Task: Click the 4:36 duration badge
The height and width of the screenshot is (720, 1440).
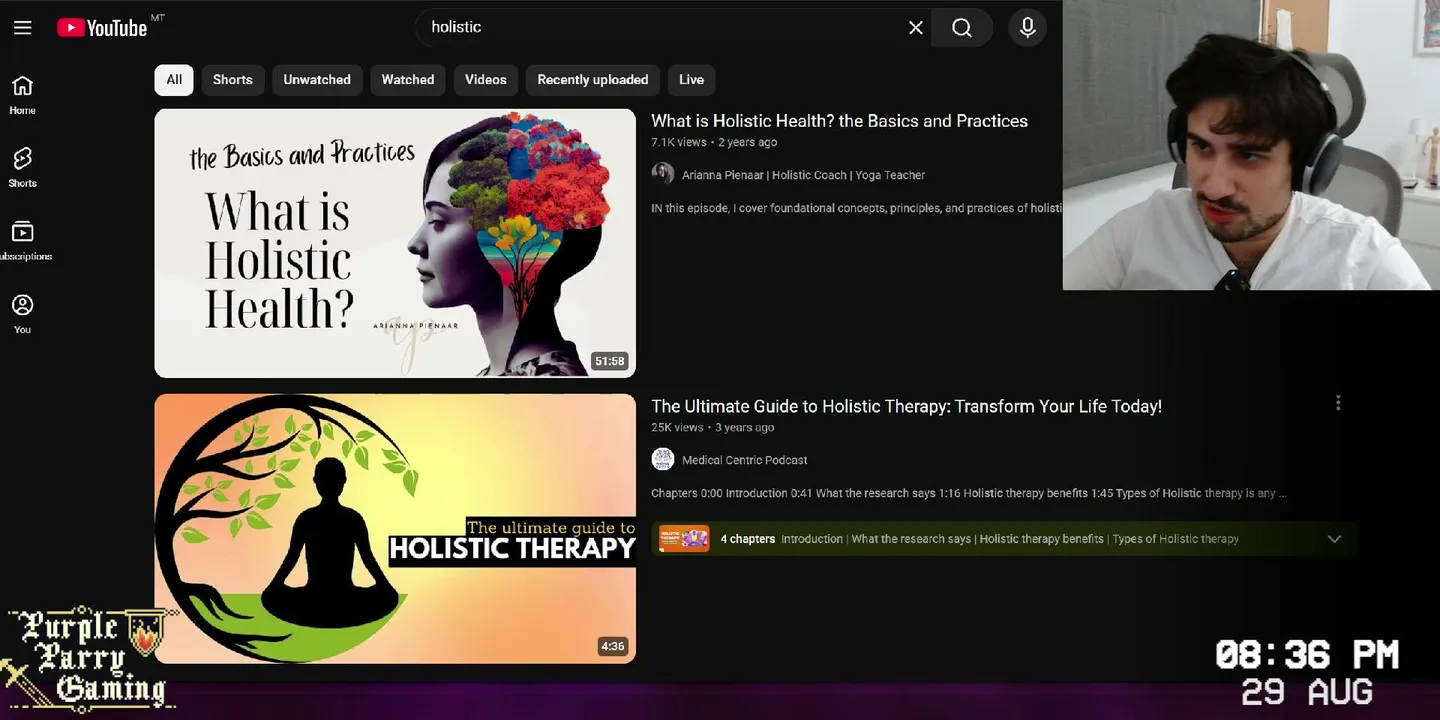Action: click(613, 647)
